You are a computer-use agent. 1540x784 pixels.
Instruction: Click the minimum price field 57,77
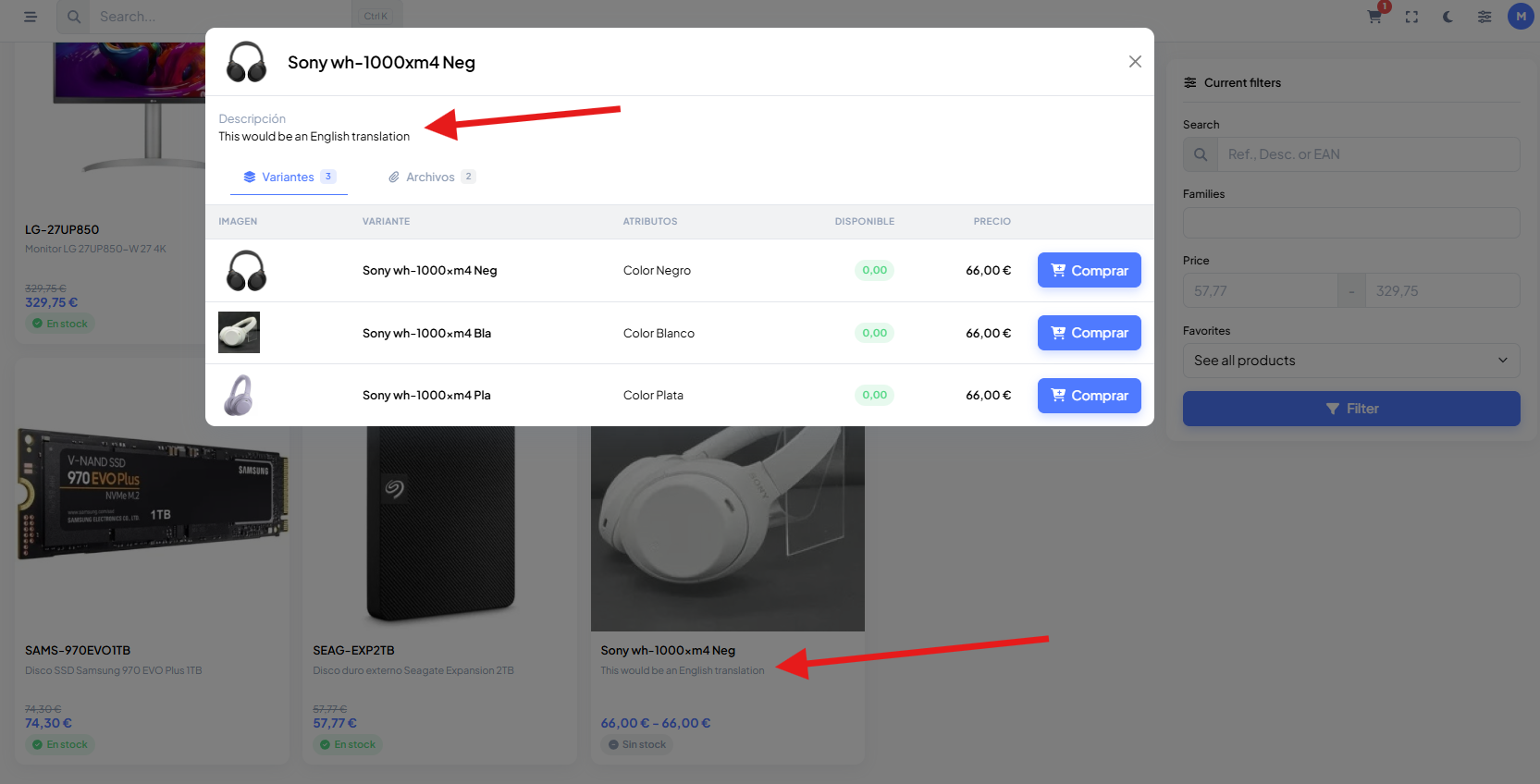pos(1261,290)
